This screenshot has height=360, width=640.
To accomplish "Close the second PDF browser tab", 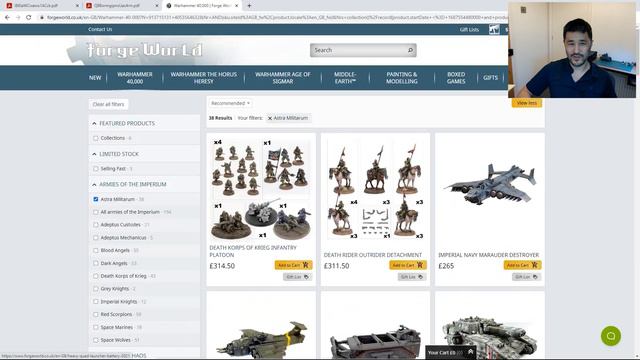I will tap(157, 6).
